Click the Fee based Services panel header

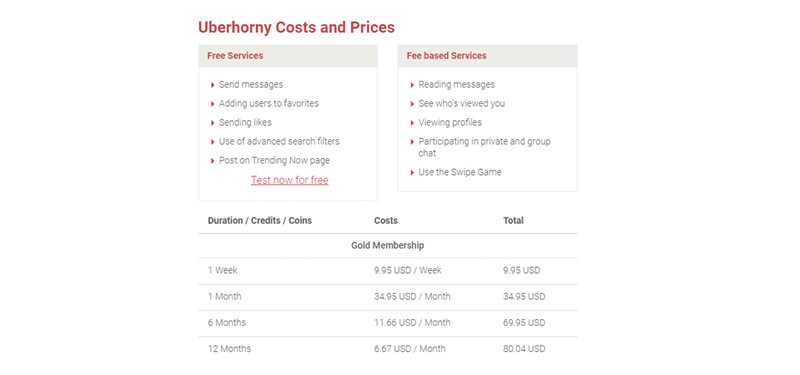click(487, 56)
